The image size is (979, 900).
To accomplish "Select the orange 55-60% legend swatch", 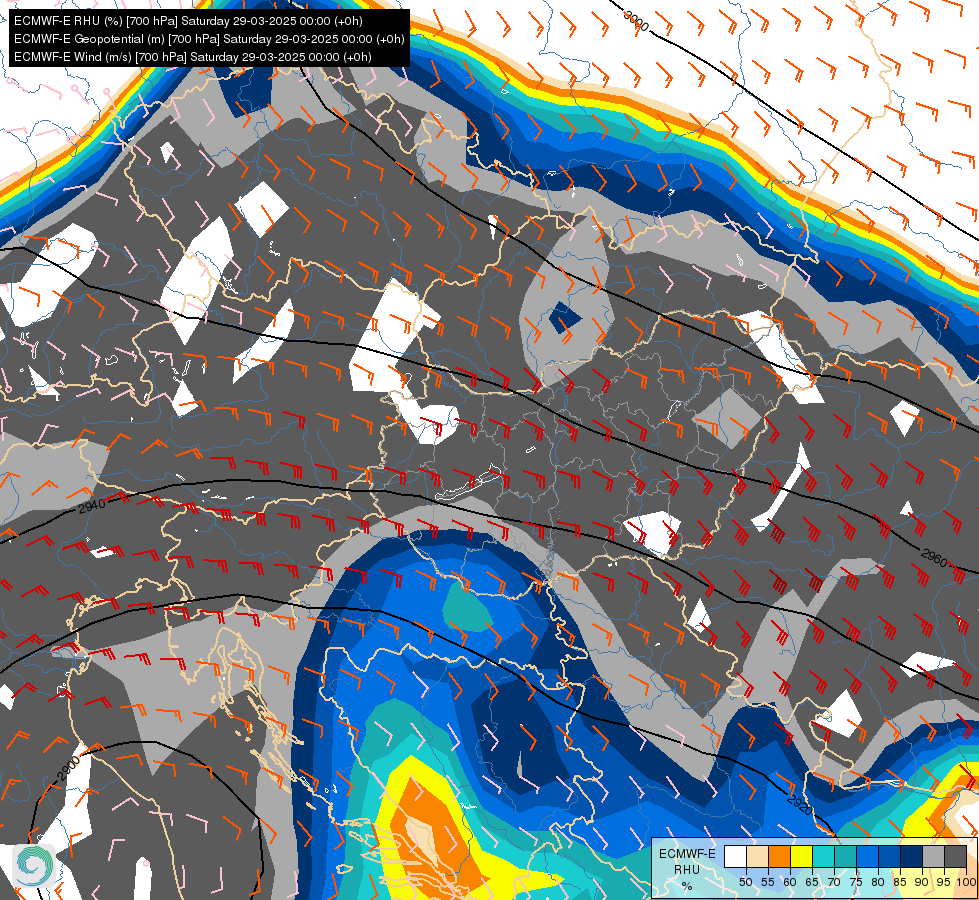I will 779,857.
